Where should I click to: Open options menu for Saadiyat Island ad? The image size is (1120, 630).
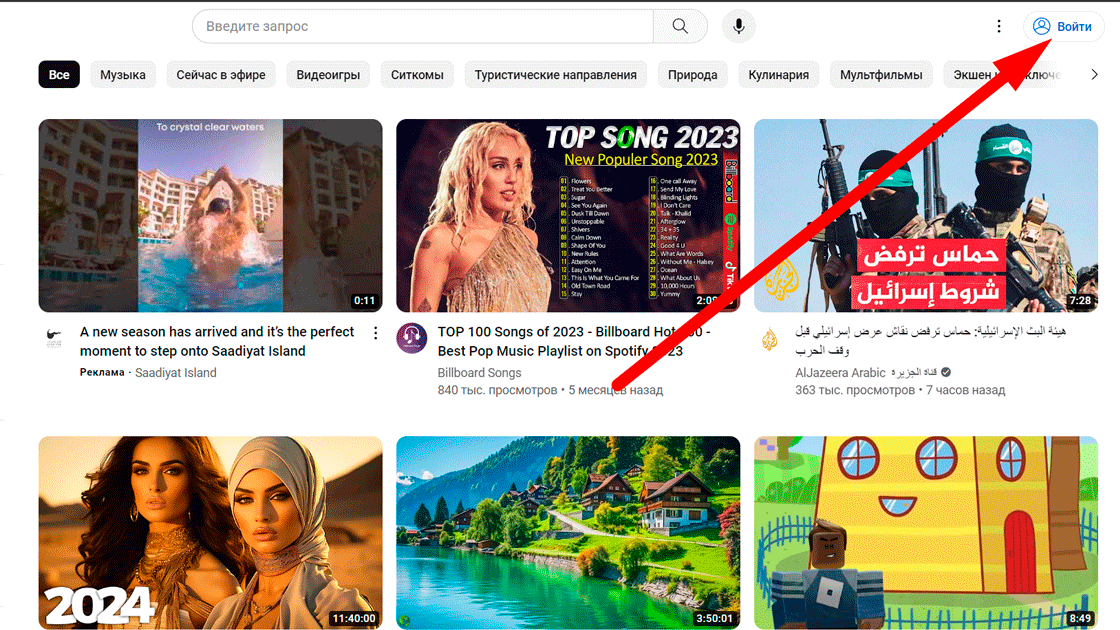click(376, 333)
